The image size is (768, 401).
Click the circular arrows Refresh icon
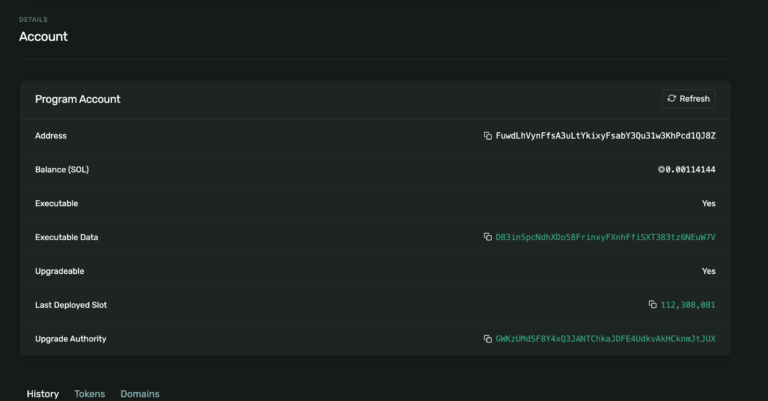click(x=672, y=99)
